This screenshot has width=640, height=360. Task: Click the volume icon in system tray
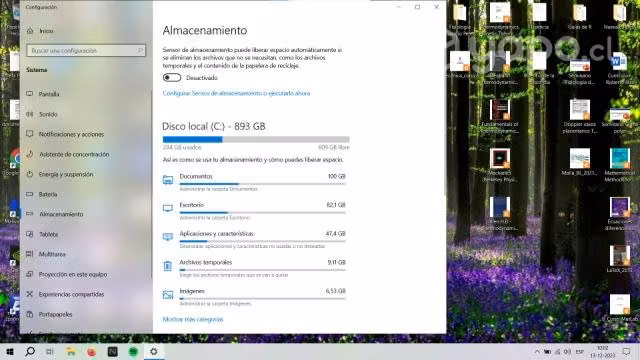[567, 352]
